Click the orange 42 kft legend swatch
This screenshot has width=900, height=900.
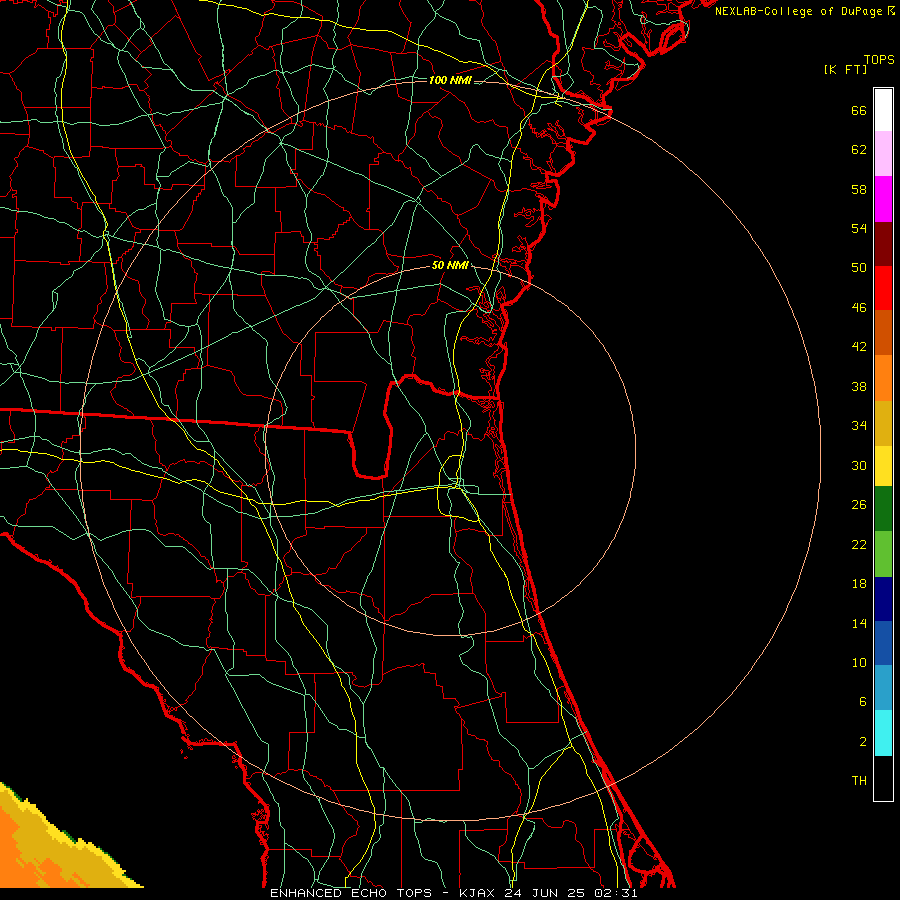(883, 378)
